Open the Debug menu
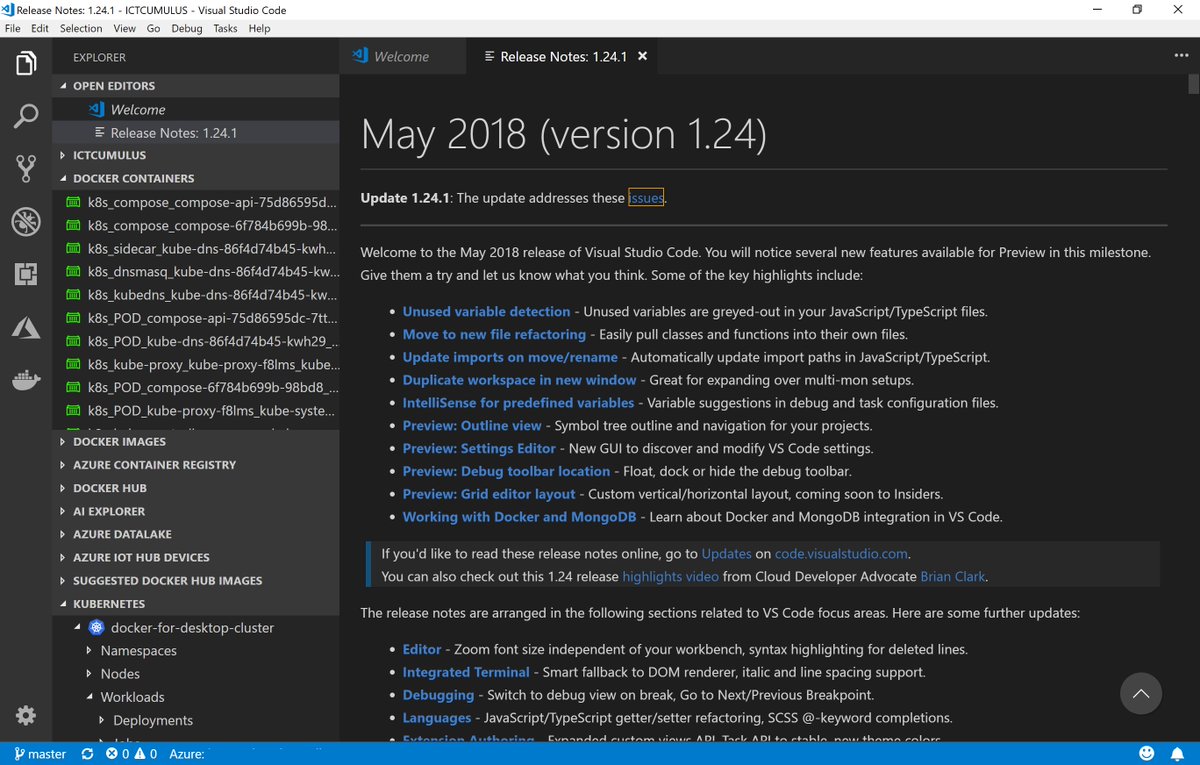This screenshot has width=1200, height=765. pyautogui.click(x=186, y=28)
